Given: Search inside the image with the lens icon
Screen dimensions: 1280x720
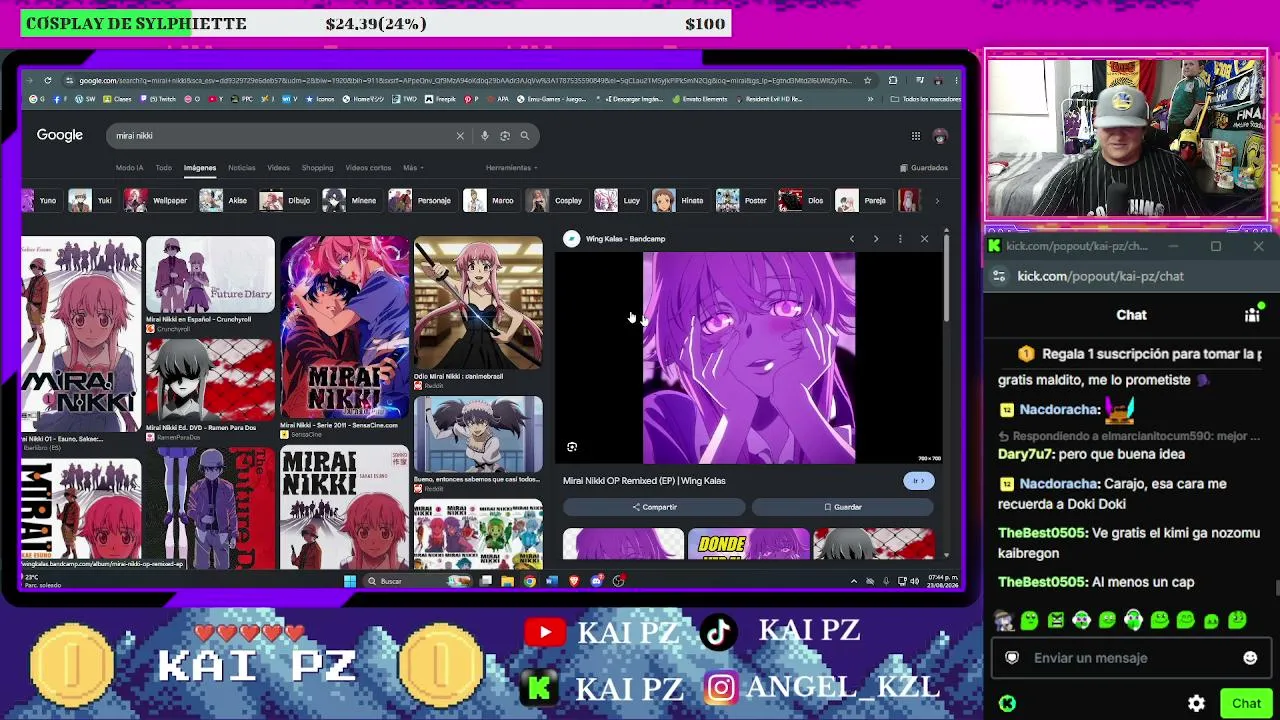Looking at the screenshot, I should 572,447.
